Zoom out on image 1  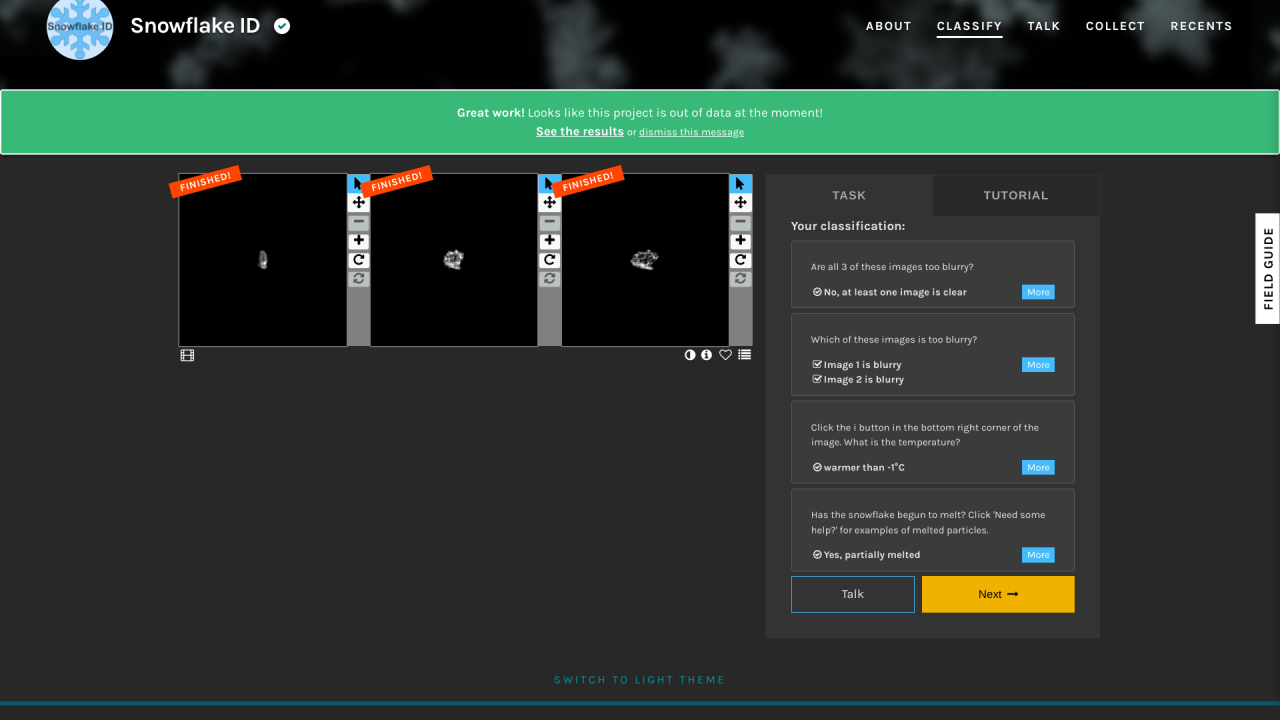pyautogui.click(x=359, y=222)
